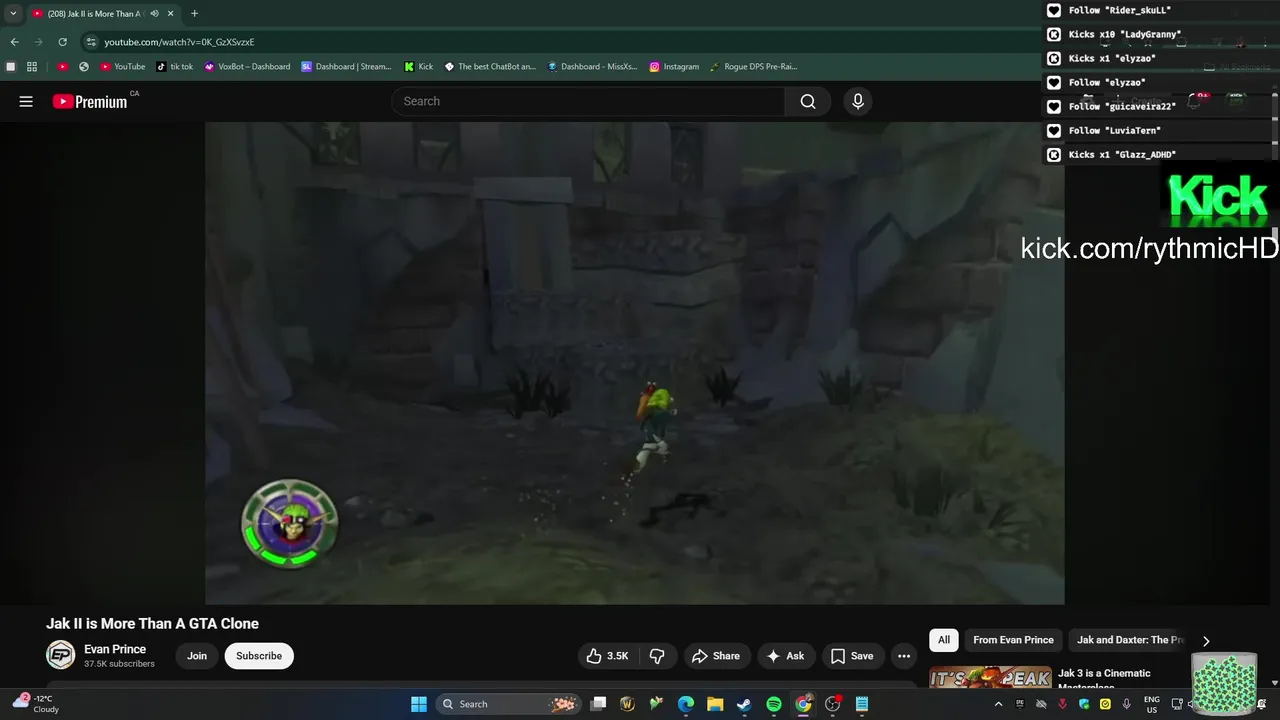This screenshot has width=1280, height=720.
Task: Share the video
Action: [716, 656]
